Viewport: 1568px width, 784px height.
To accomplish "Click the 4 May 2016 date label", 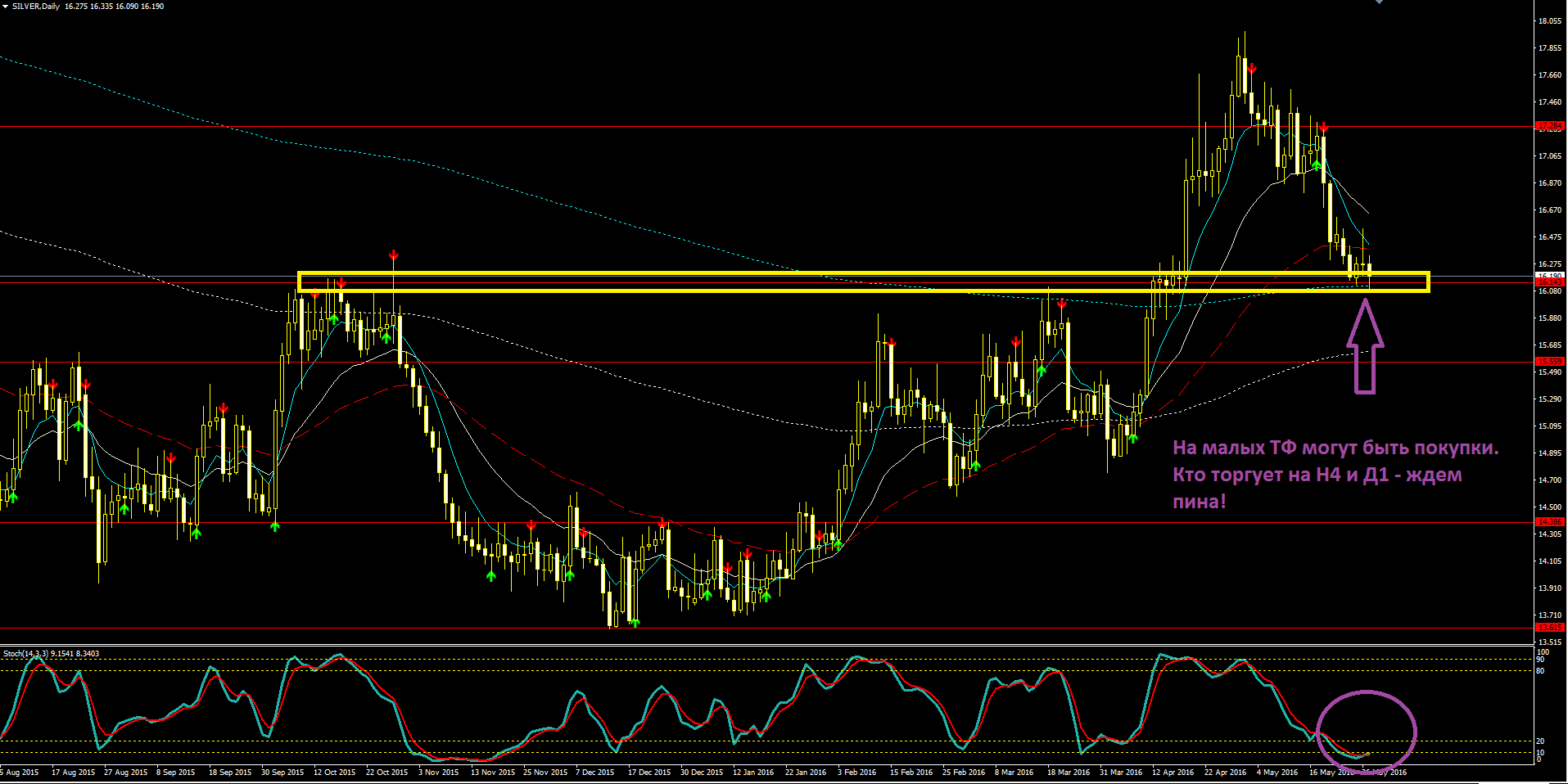I will point(1277,773).
